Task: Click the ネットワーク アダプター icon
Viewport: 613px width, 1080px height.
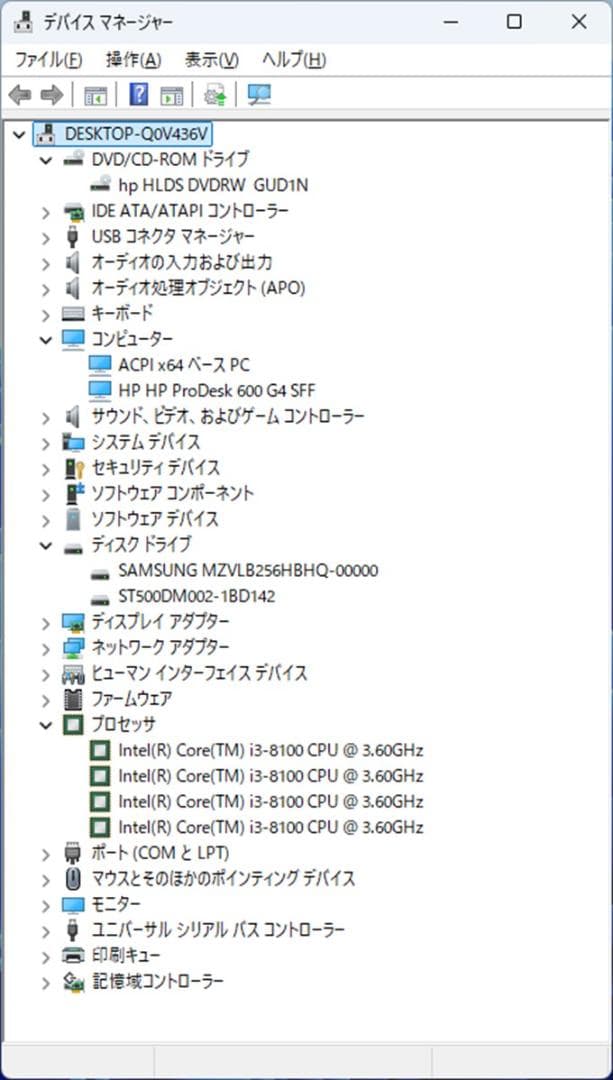Action: 74,648
